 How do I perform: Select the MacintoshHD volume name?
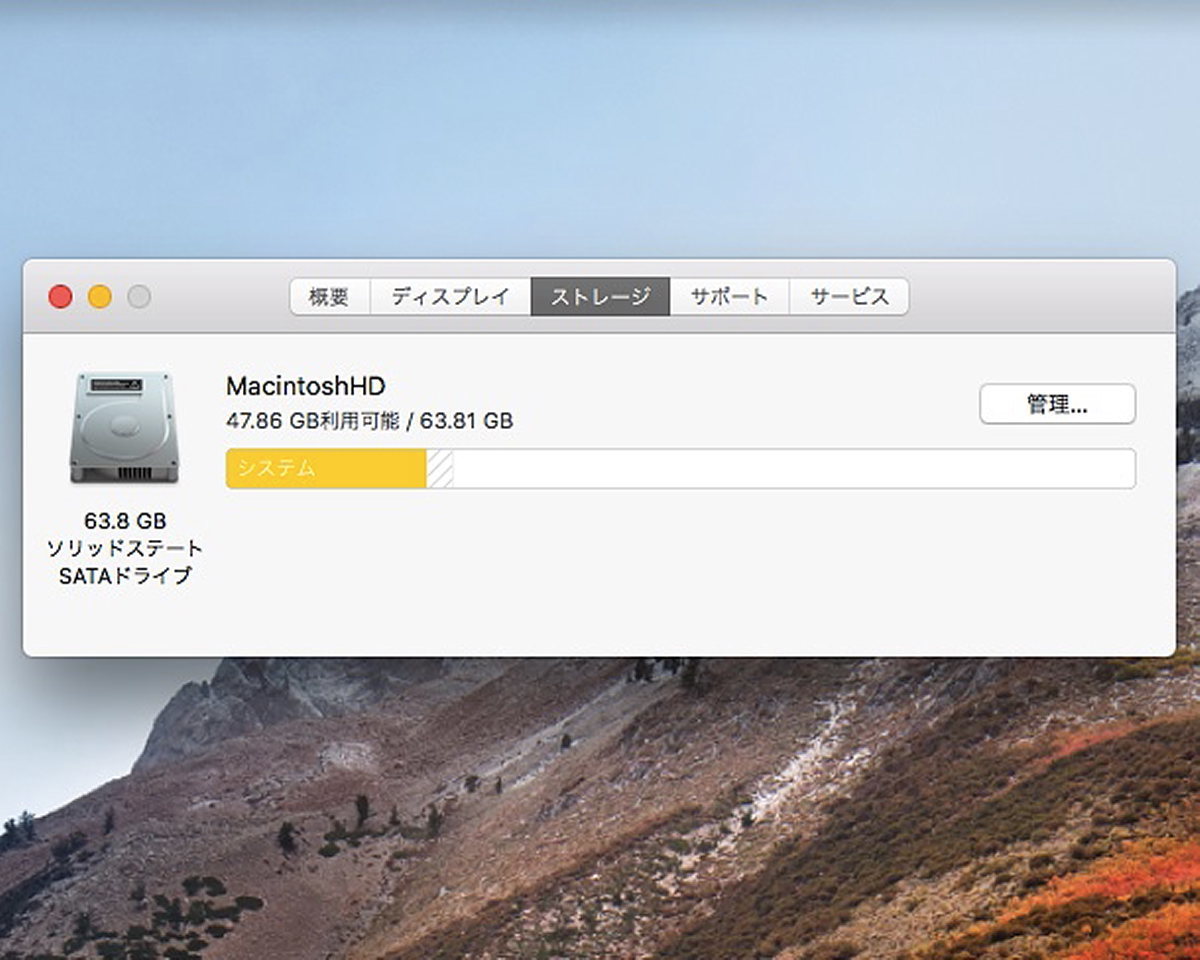pyautogui.click(x=306, y=386)
